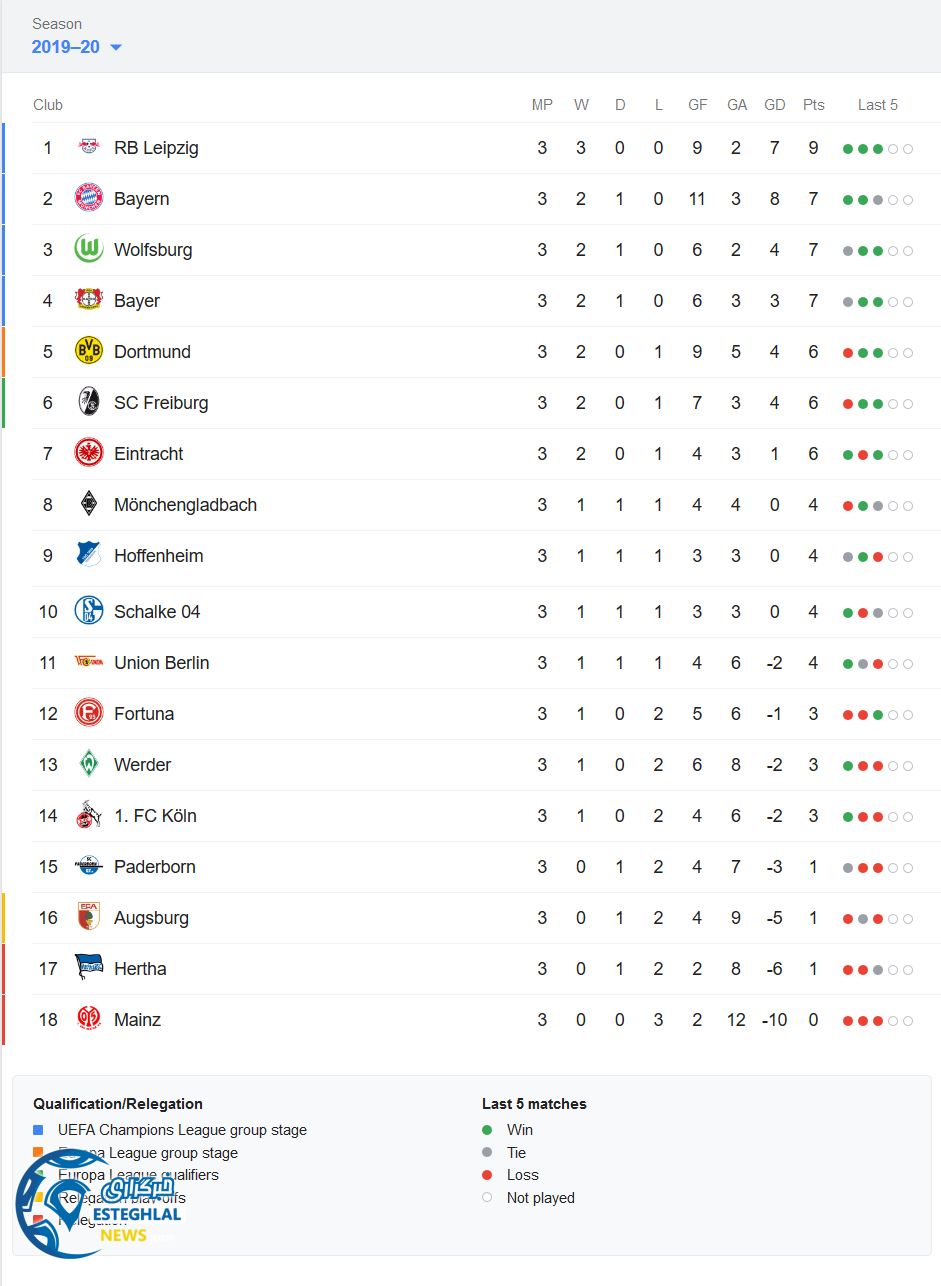
Task: Click the Dortmund BVB yellow logo
Action: 89,351
